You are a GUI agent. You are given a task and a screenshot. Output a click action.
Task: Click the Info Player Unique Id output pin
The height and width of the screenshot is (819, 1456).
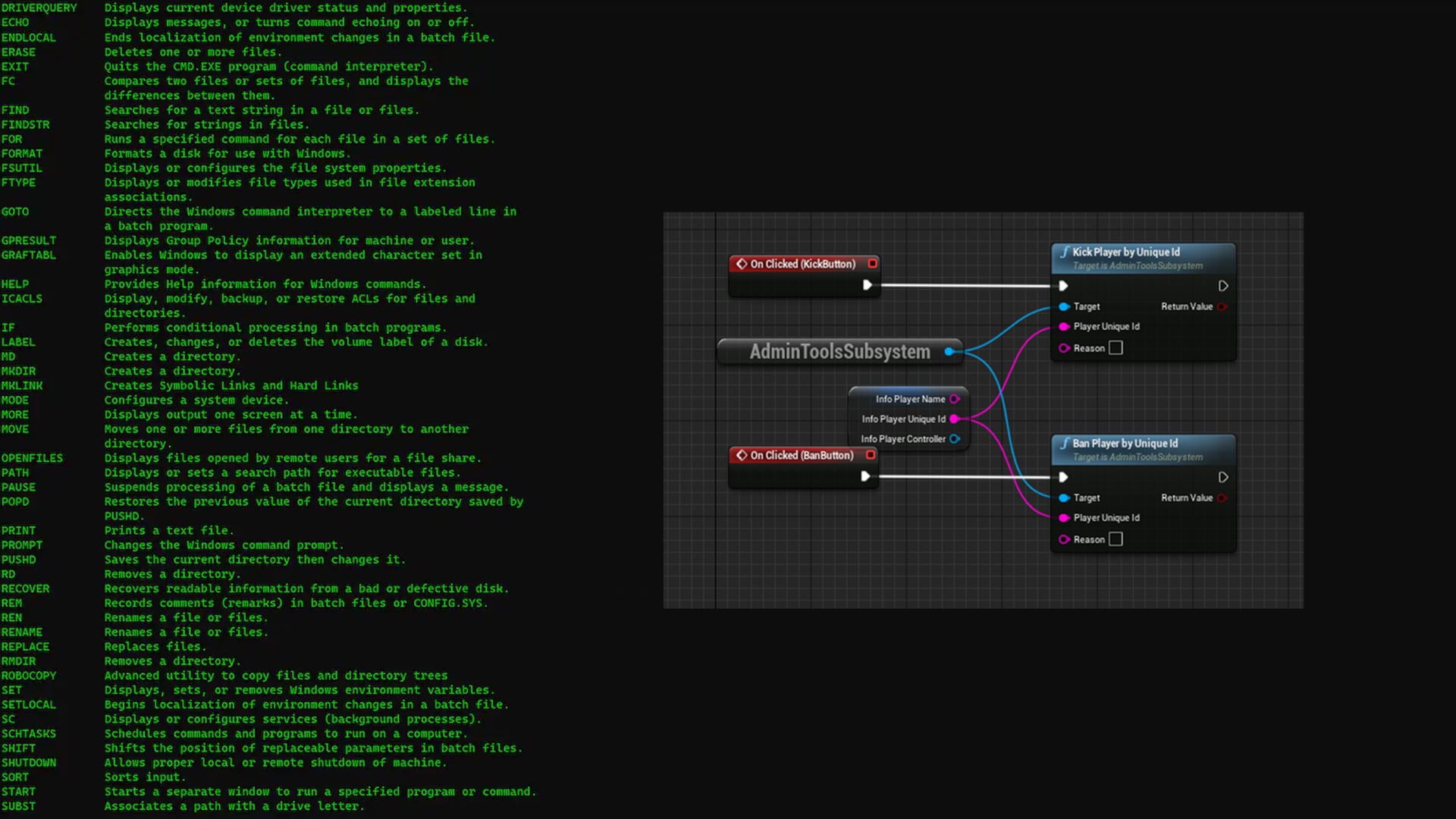[x=955, y=419]
